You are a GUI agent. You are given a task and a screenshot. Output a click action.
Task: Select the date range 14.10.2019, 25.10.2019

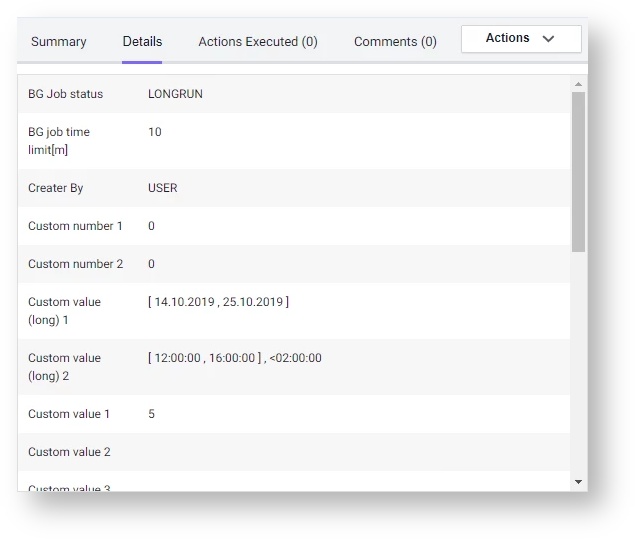click(x=219, y=302)
